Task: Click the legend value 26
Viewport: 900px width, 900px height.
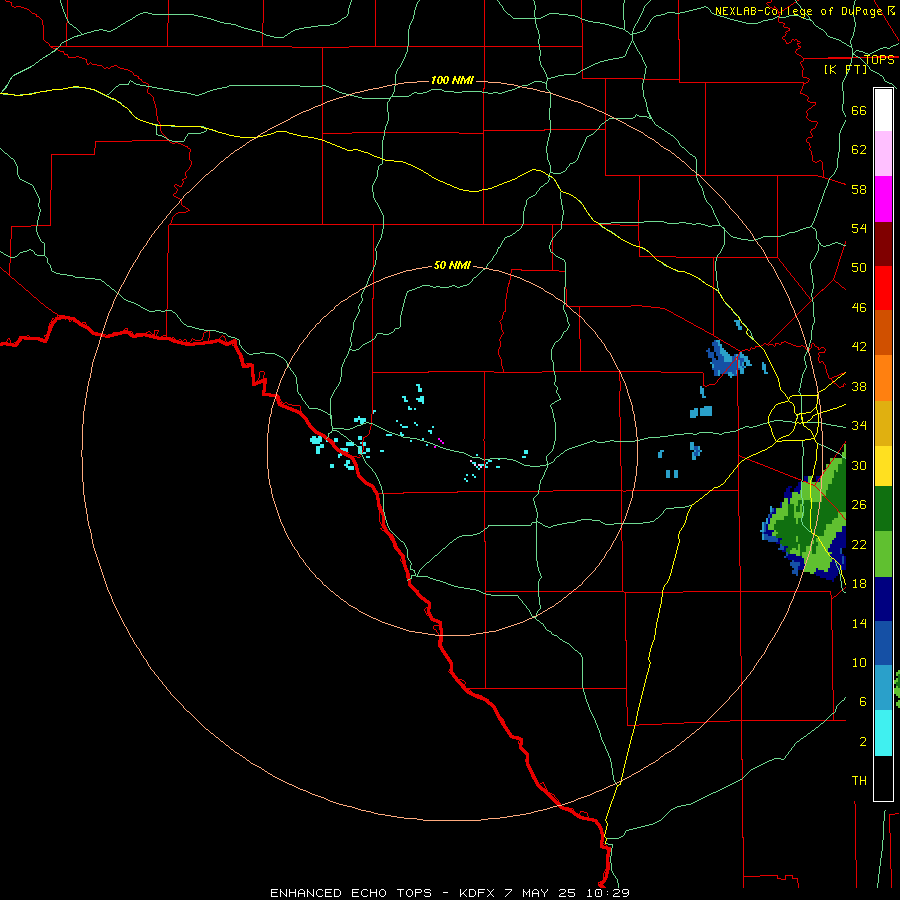Action: [x=859, y=505]
